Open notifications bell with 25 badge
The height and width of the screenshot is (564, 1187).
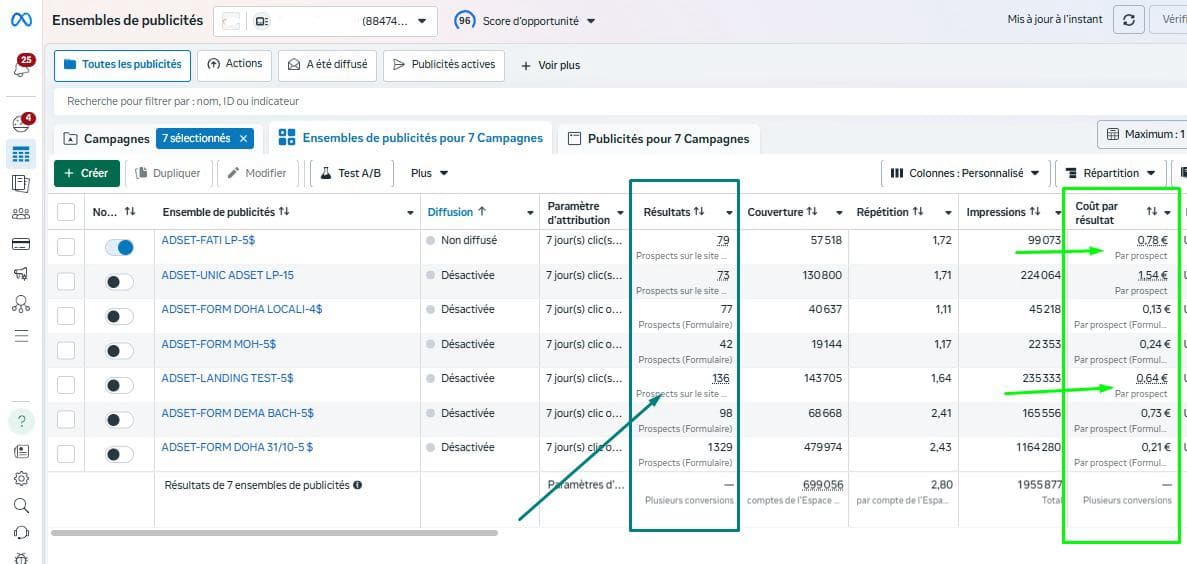click(x=22, y=67)
